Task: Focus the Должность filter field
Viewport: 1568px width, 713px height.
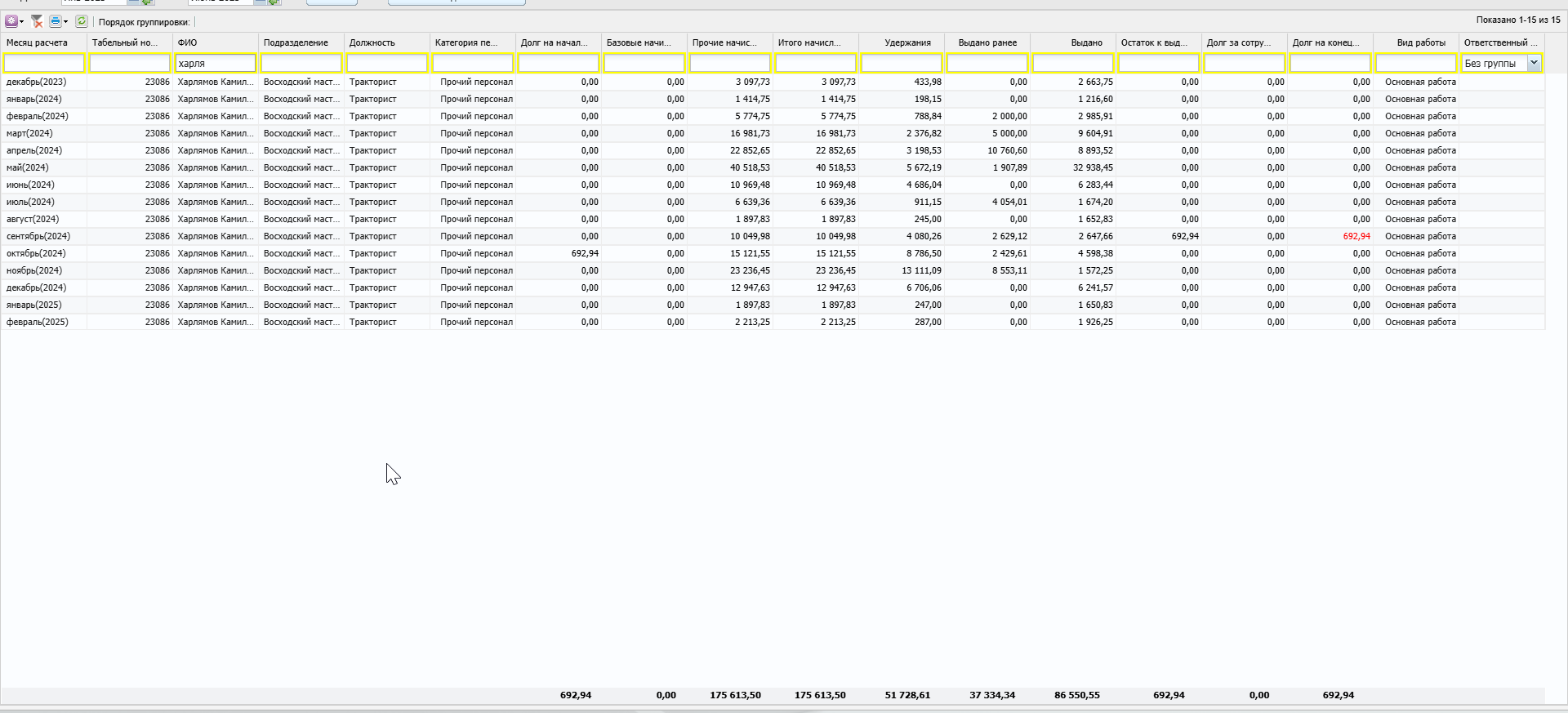Action: coord(387,63)
